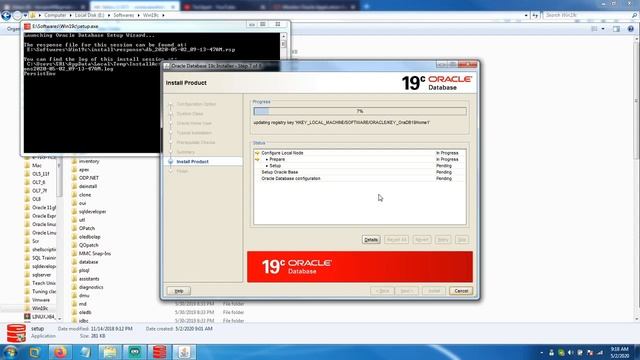
Task: Select the OL8 folder in navigation tree
Action: click(36, 199)
